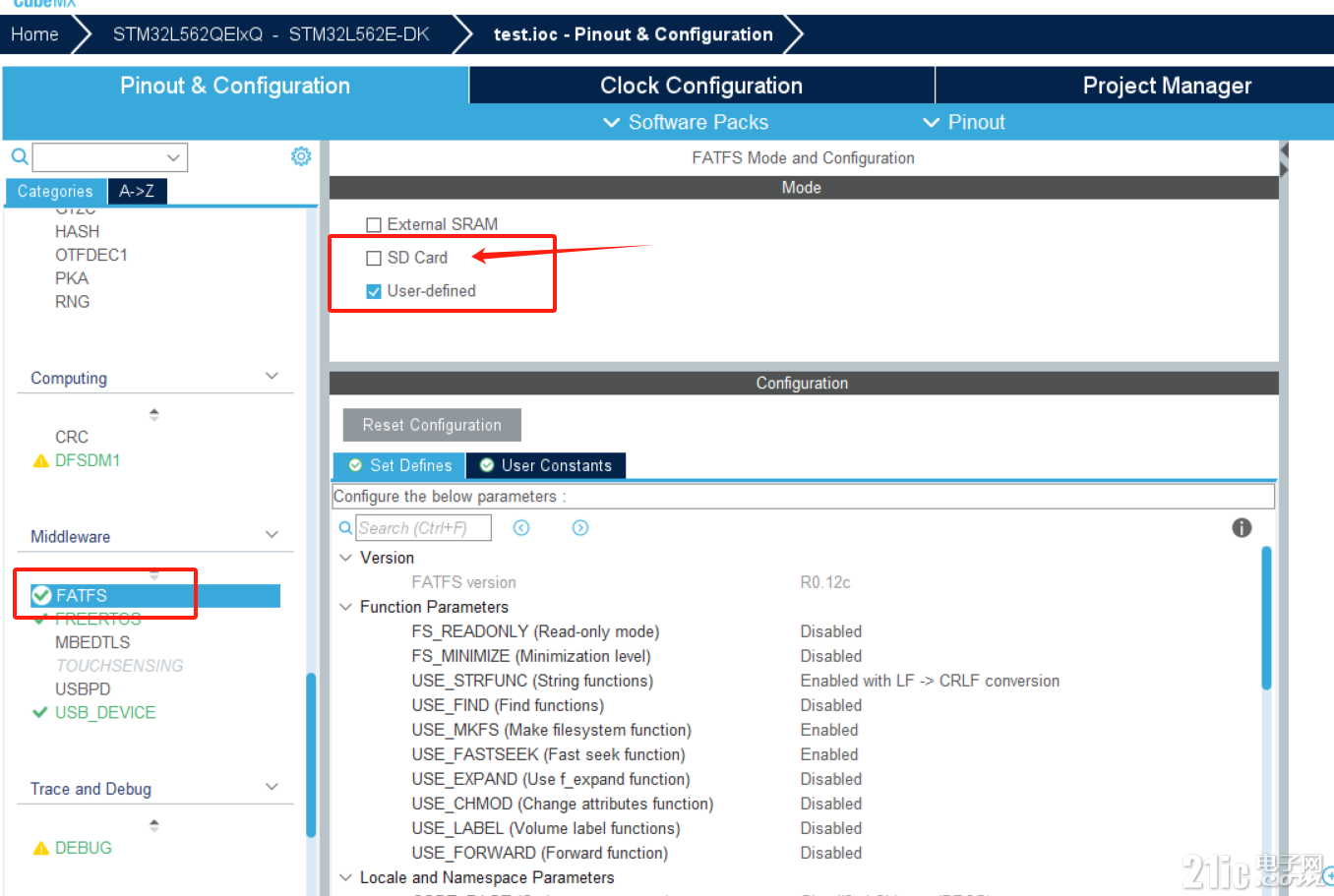Viewport: 1334px width, 896px height.
Task: Check the SD Card option
Action: pyautogui.click(x=374, y=259)
